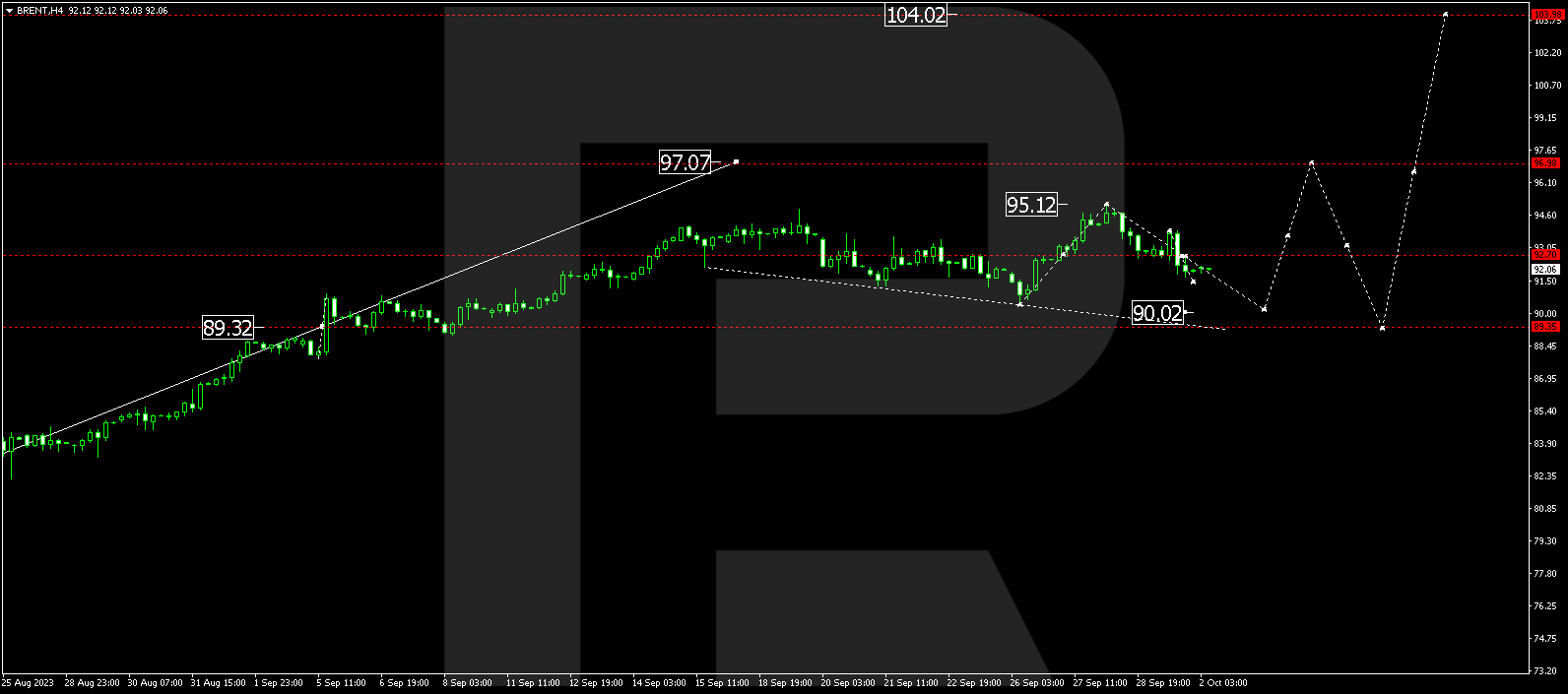The width and height of the screenshot is (1568, 694).
Task: Select the 95.12 peak price label
Action: 1031,205
